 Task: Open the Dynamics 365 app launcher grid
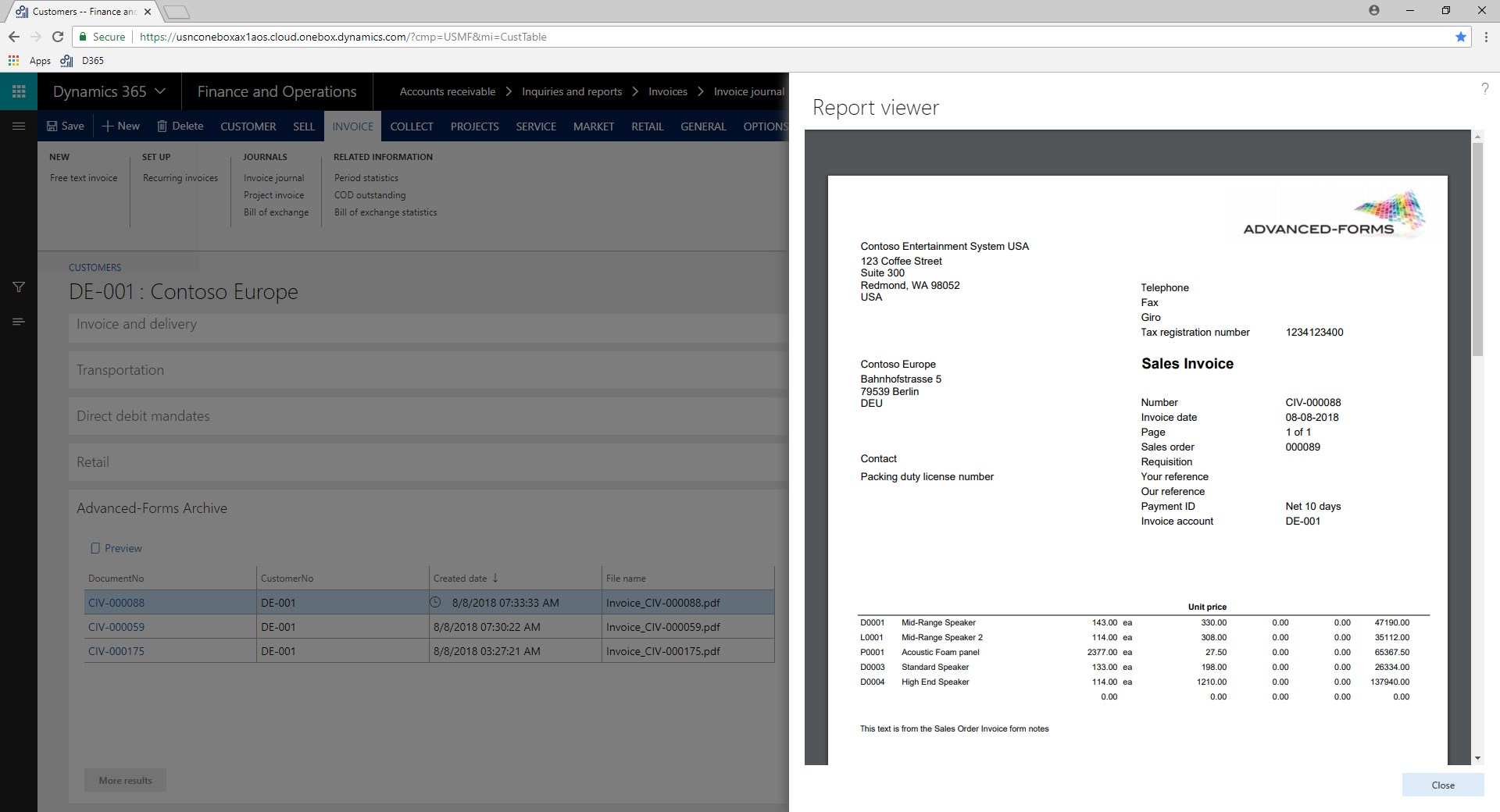point(19,91)
